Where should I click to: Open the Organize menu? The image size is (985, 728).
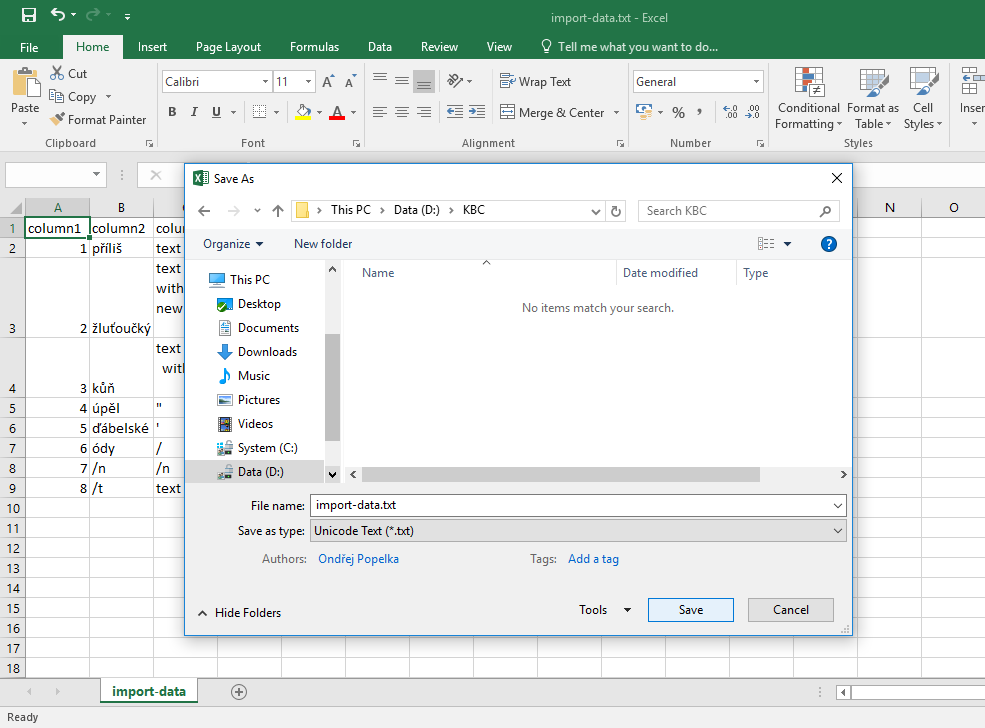[x=233, y=244]
